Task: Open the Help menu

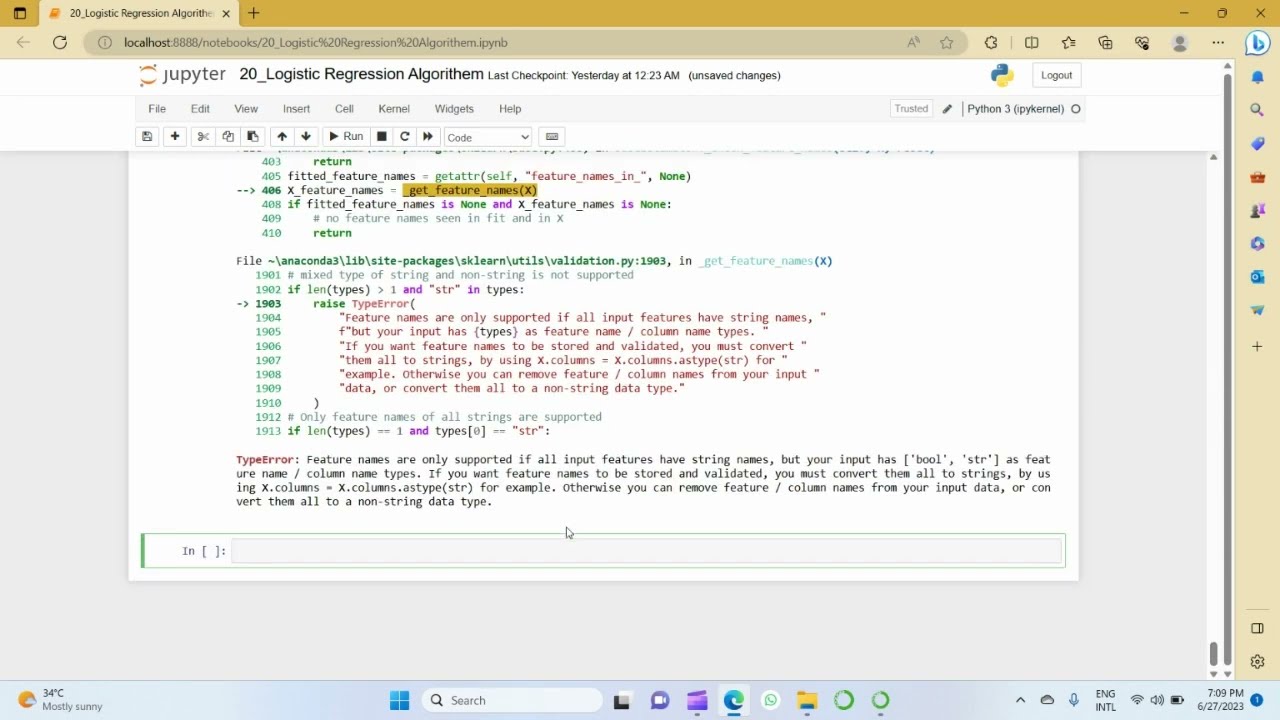Action: [510, 109]
